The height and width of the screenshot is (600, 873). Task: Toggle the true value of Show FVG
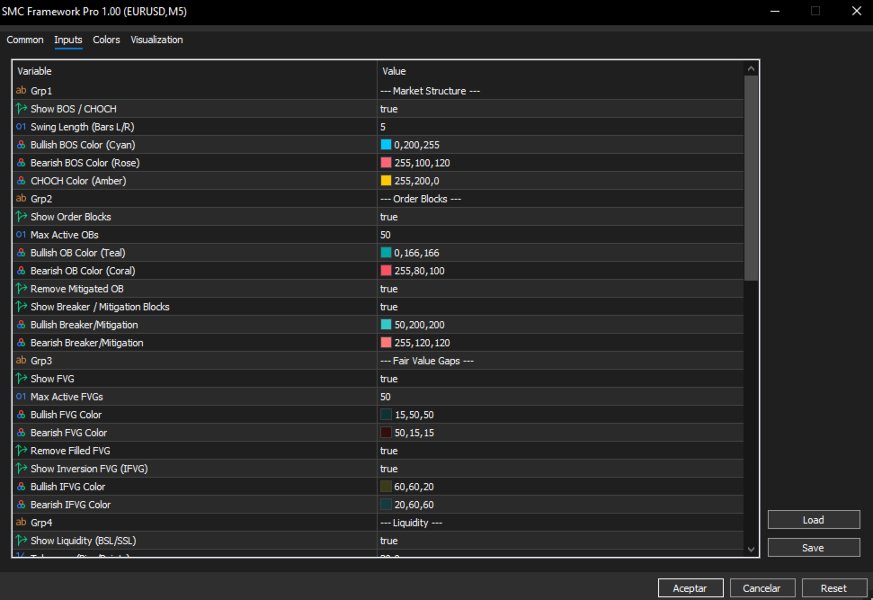389,378
